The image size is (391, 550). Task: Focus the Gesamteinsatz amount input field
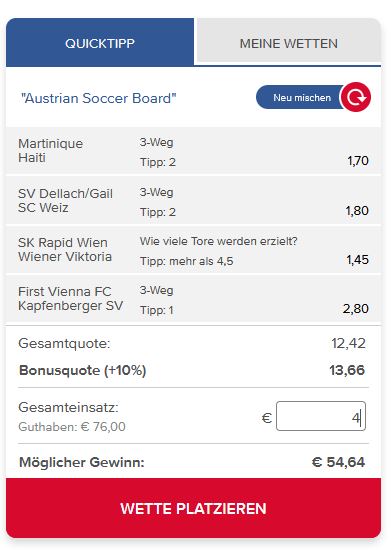tap(321, 416)
